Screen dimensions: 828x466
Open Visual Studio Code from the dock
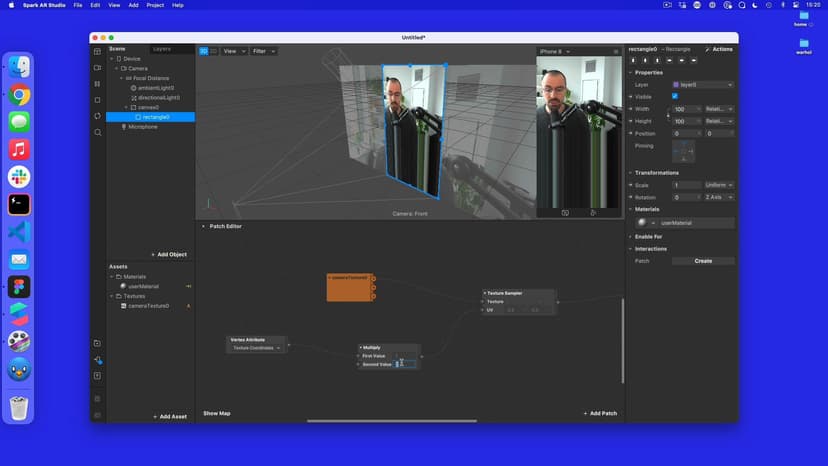(x=19, y=232)
